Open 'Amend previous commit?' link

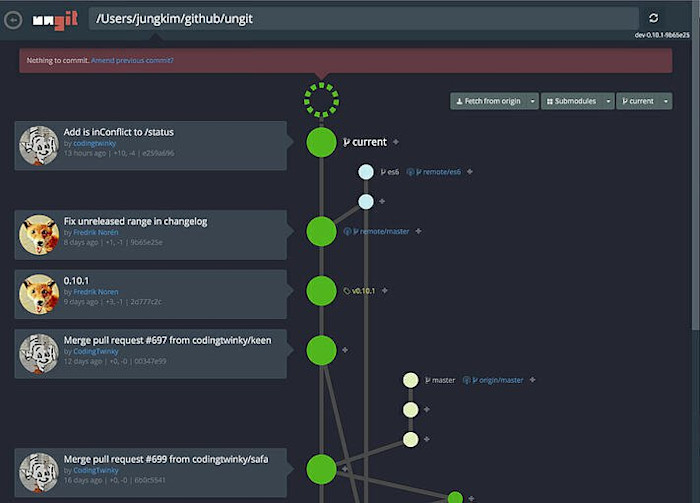132,60
